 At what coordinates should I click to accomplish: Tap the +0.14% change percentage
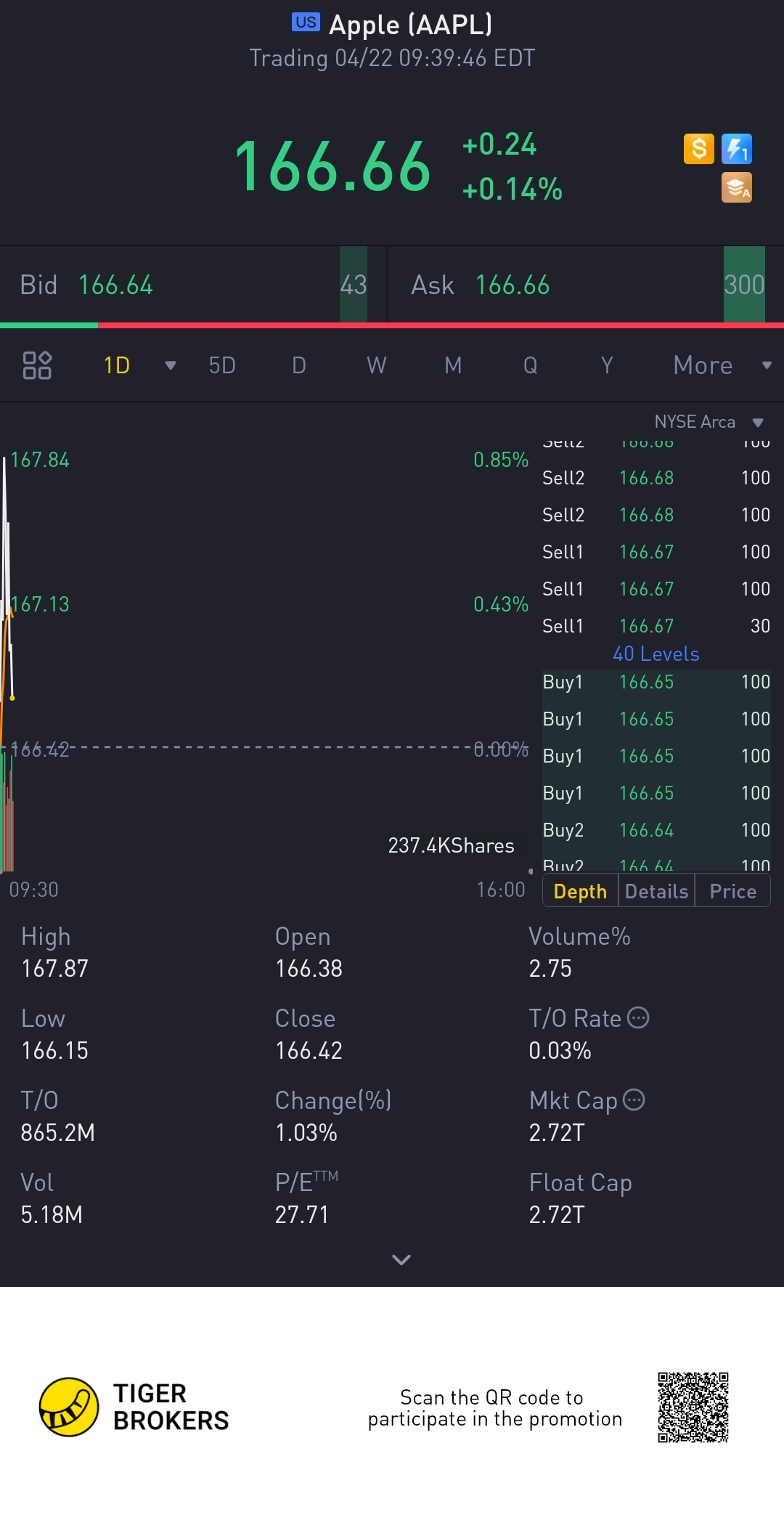513,190
